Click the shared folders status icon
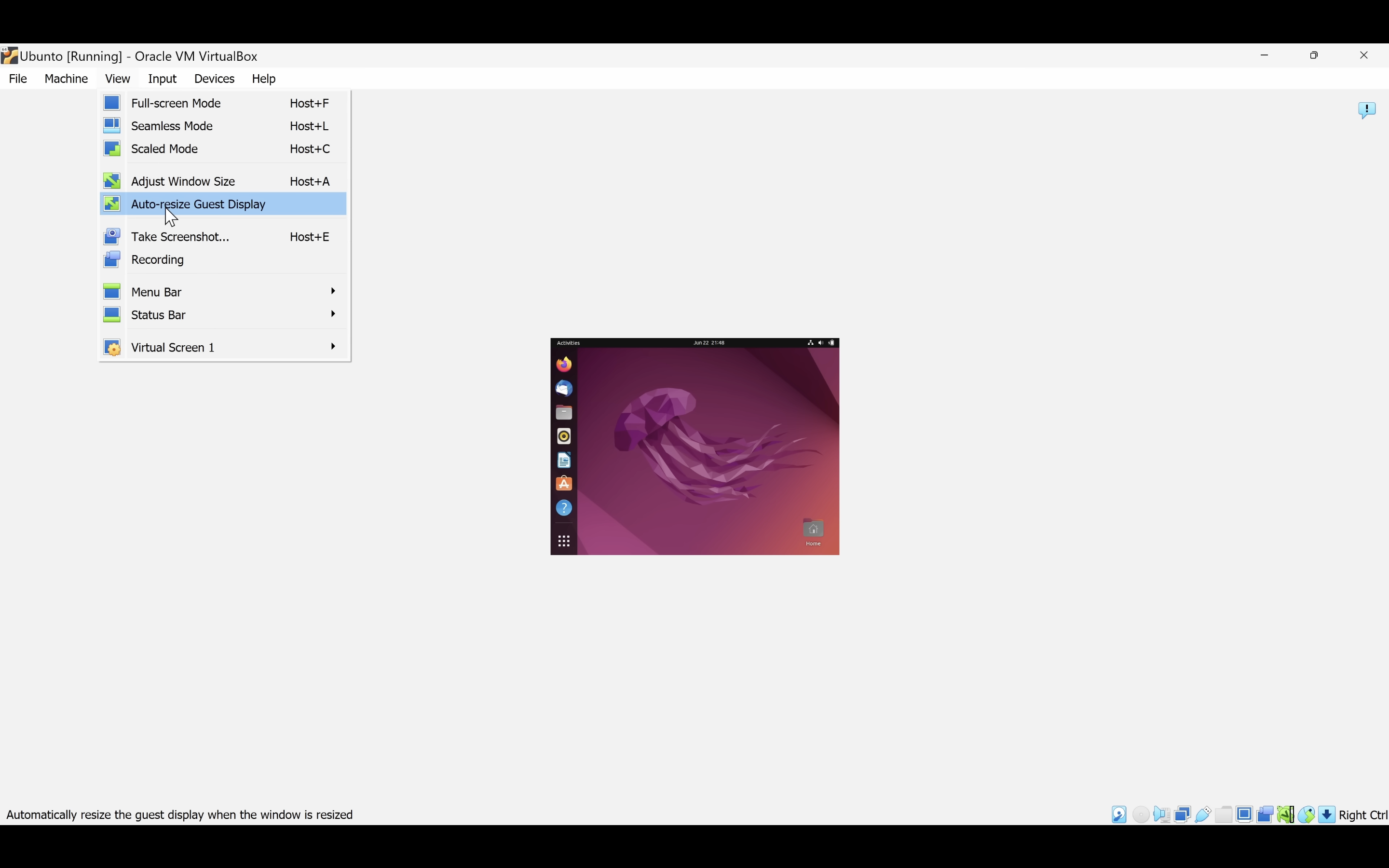This screenshot has width=1389, height=868. [1224, 814]
